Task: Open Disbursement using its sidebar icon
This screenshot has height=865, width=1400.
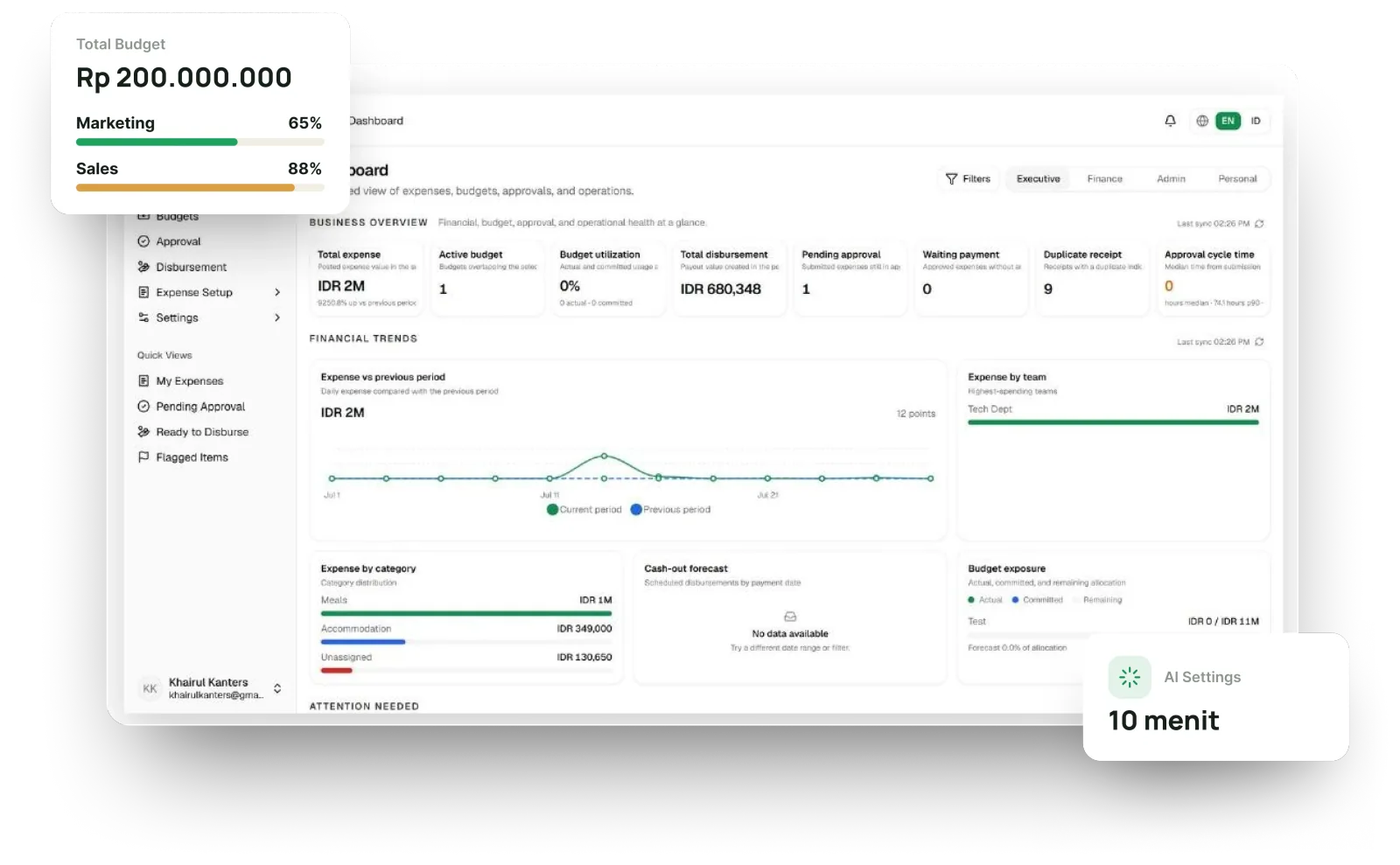Action: (x=143, y=267)
